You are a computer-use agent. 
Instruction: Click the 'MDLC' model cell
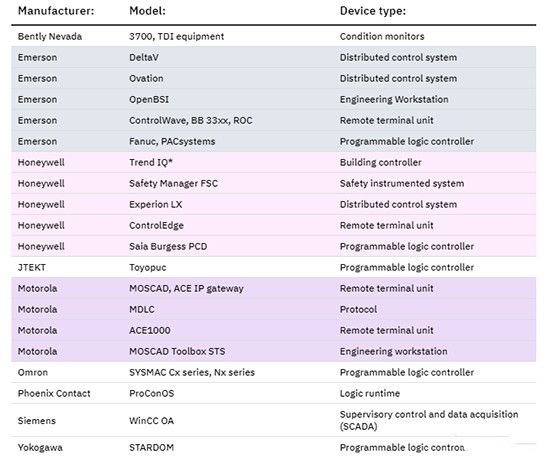point(142,310)
